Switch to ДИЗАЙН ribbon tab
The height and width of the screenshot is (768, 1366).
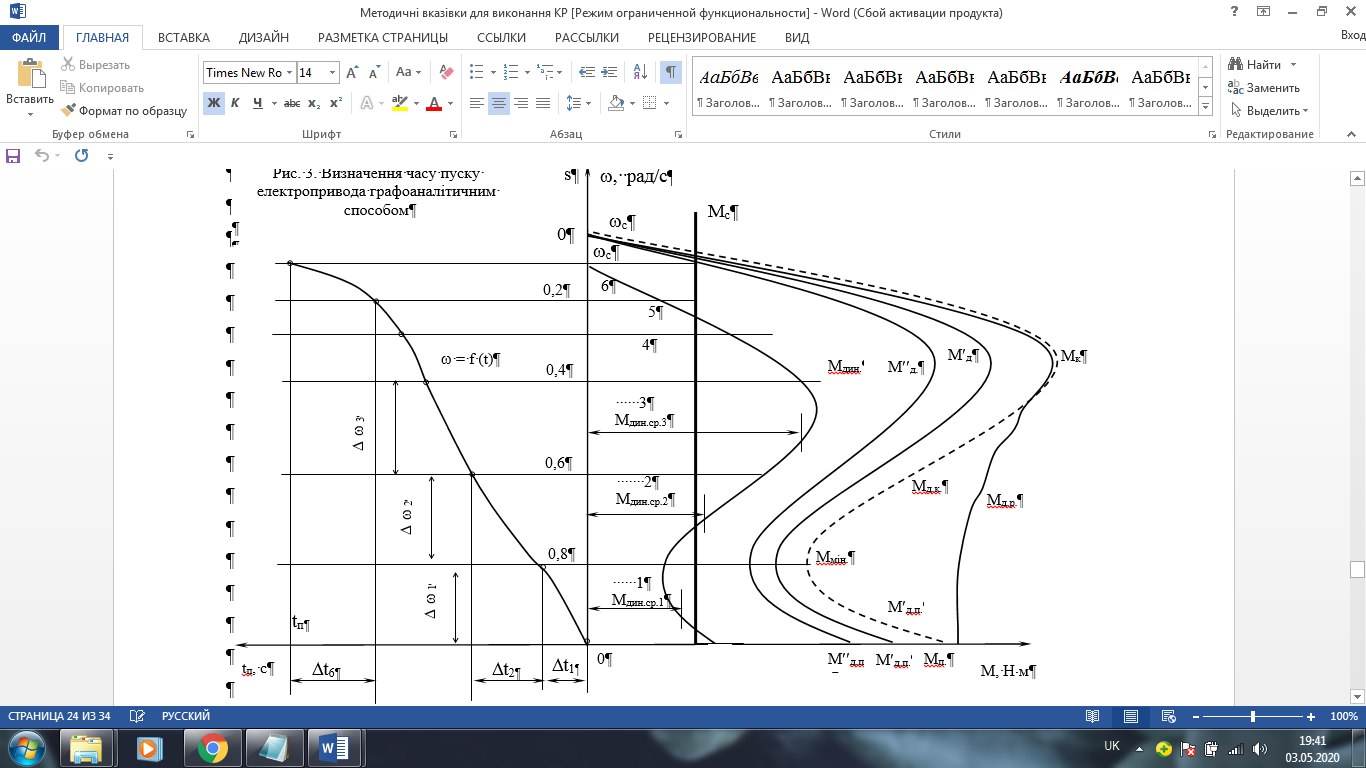tap(264, 37)
